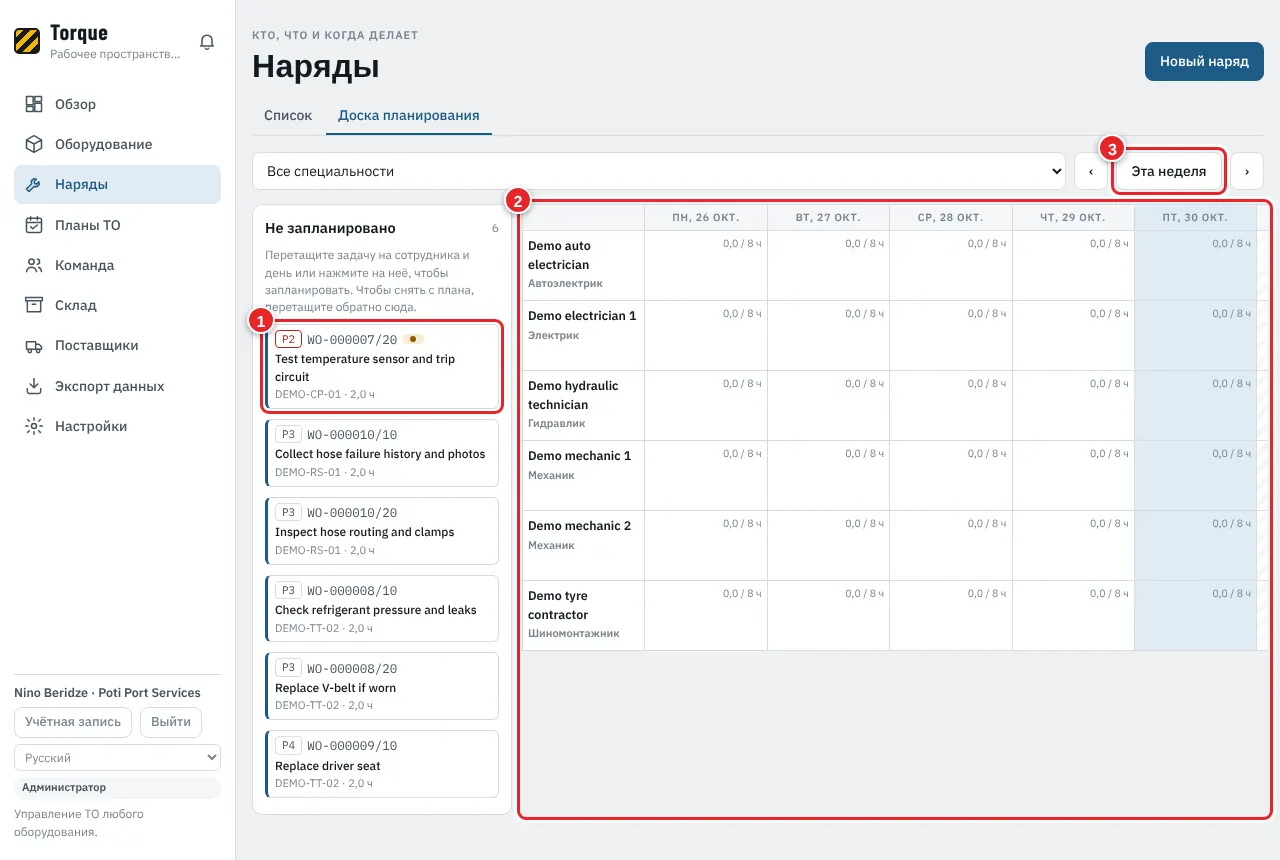The image size is (1280, 860).
Task: Click Demo electrician 1 cell for СР, 28 ОКТ.
Action: point(951,335)
